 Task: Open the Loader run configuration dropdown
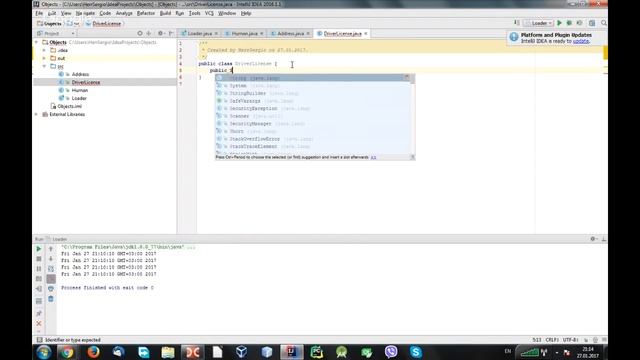pyautogui.click(x=538, y=23)
